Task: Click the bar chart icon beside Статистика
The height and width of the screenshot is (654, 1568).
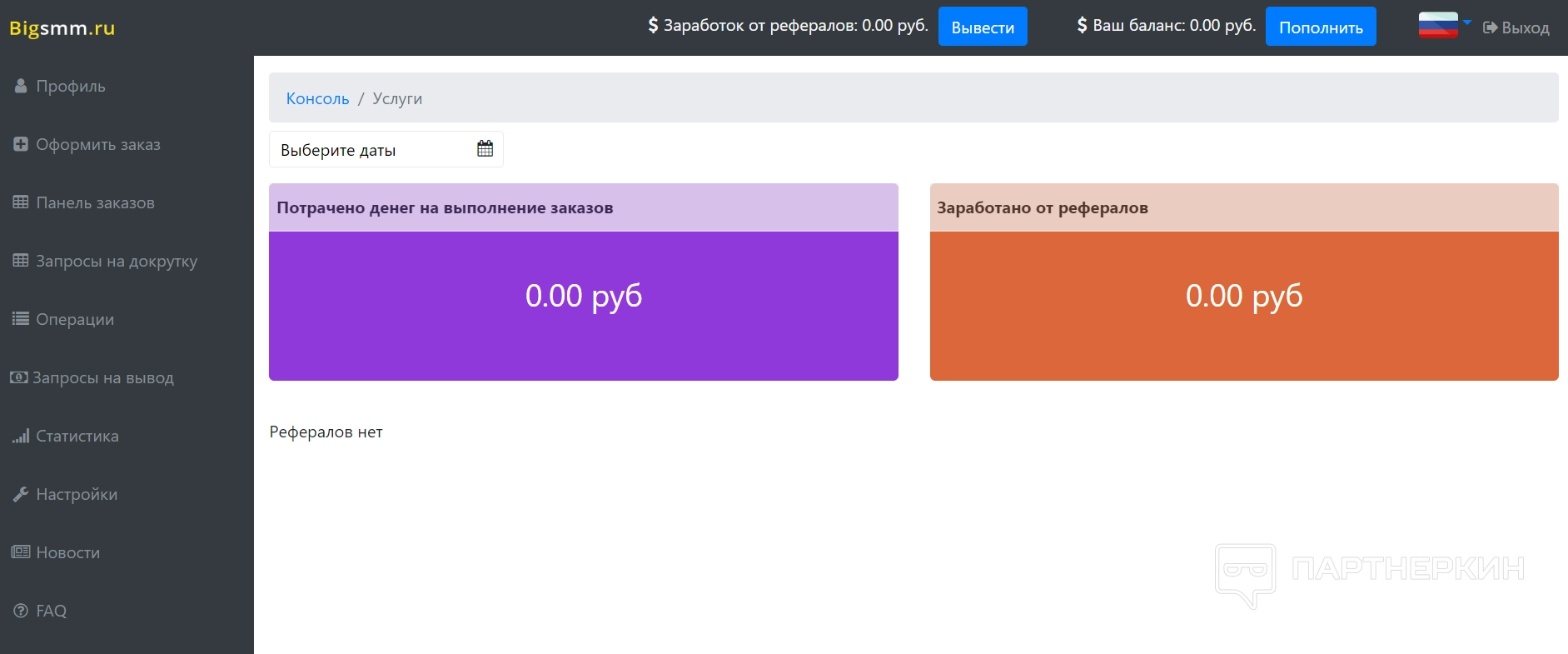Action: 21,436
